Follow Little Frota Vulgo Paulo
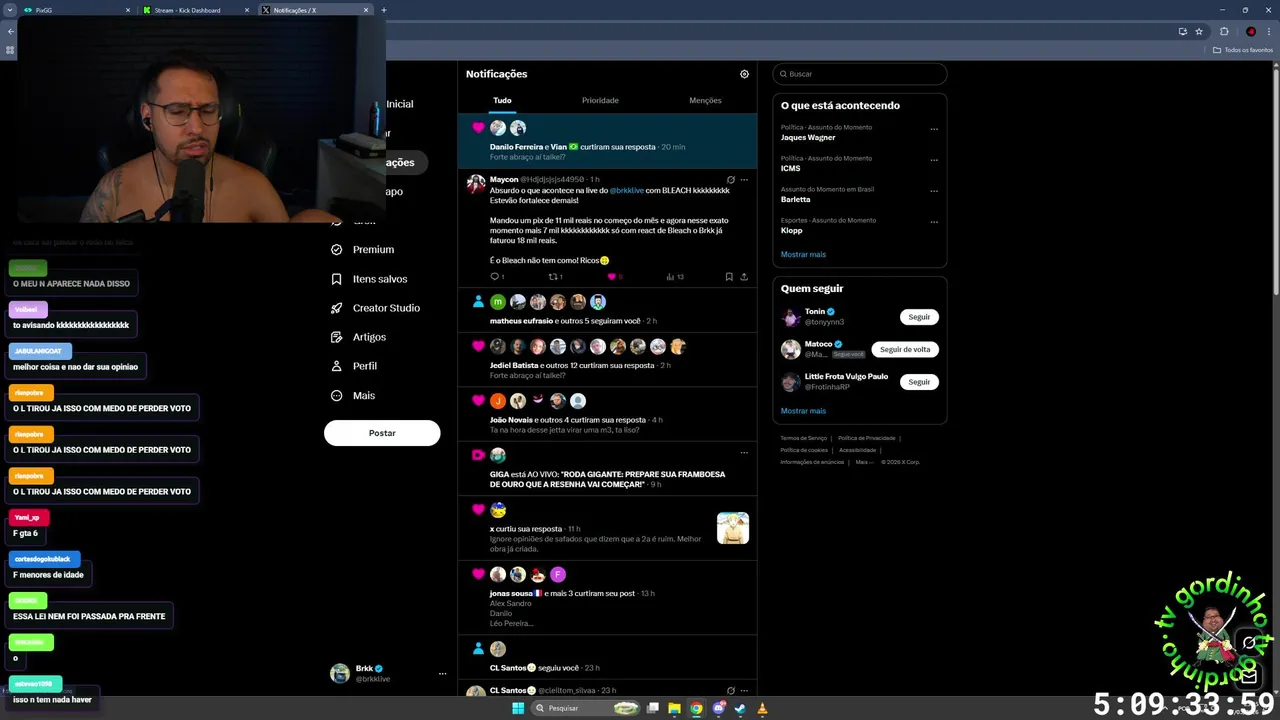This screenshot has height=720, width=1280. [x=919, y=382]
